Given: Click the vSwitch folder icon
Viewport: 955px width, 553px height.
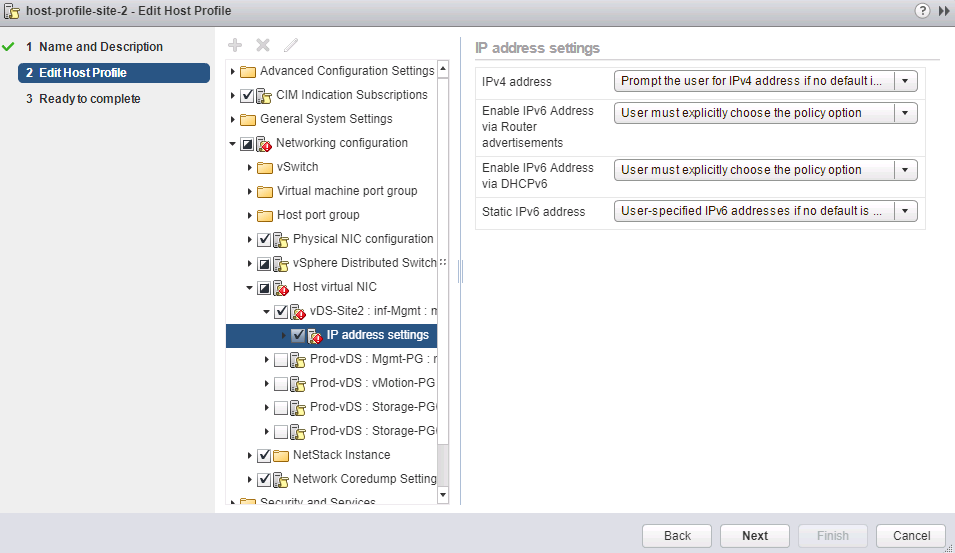Looking at the screenshot, I should click(265, 167).
